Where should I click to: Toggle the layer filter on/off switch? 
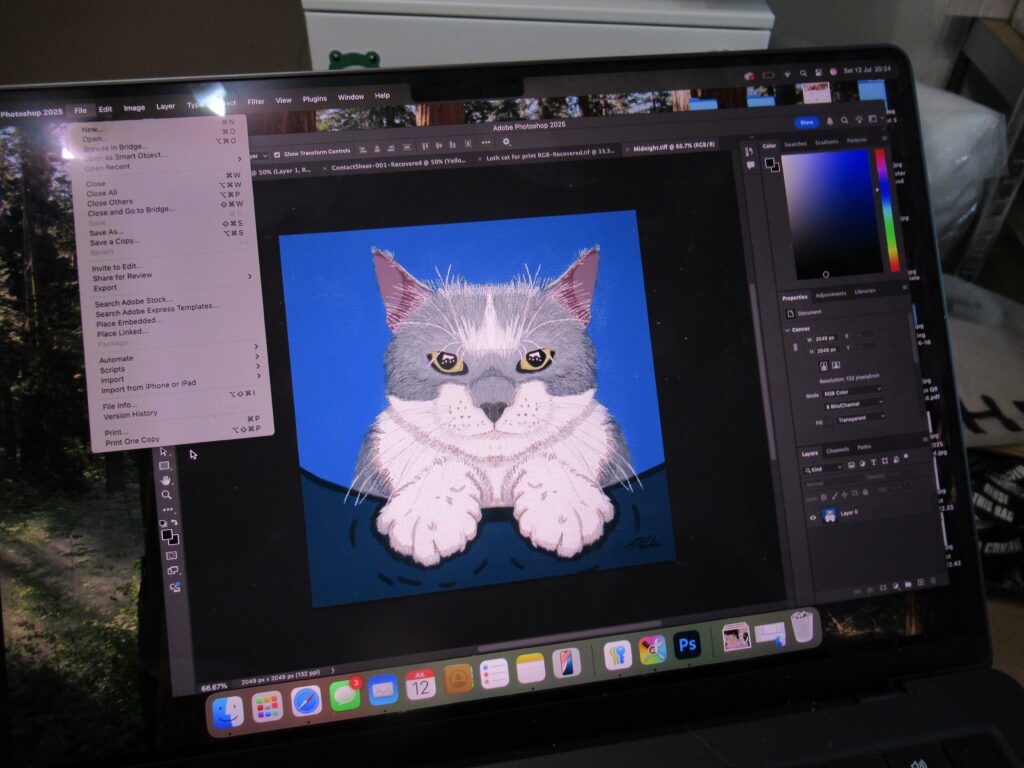[906, 457]
